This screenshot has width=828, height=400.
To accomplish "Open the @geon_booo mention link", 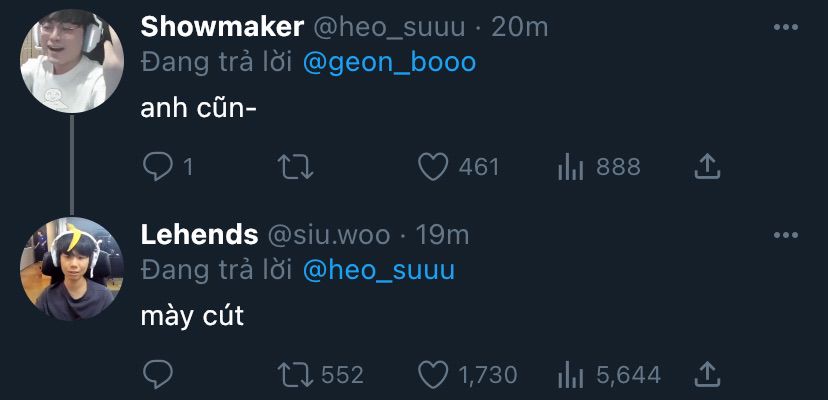I will pyautogui.click(x=389, y=62).
